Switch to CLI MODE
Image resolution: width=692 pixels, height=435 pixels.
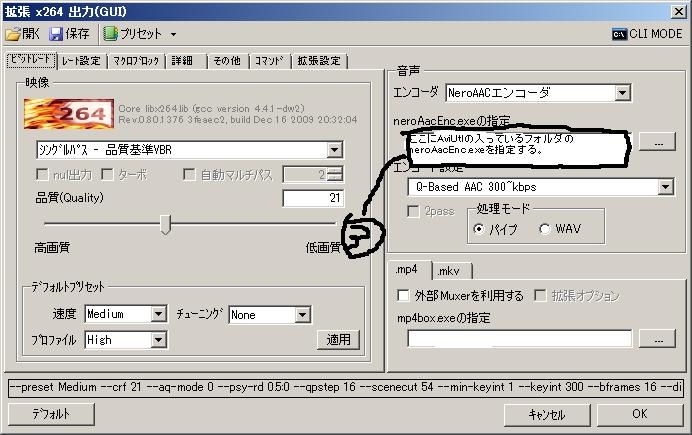pos(647,34)
